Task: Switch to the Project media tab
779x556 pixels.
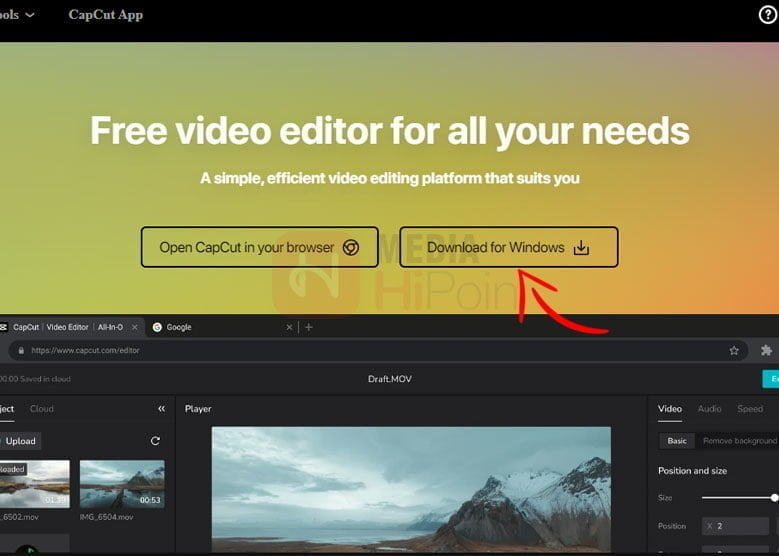Action: [x=7, y=409]
